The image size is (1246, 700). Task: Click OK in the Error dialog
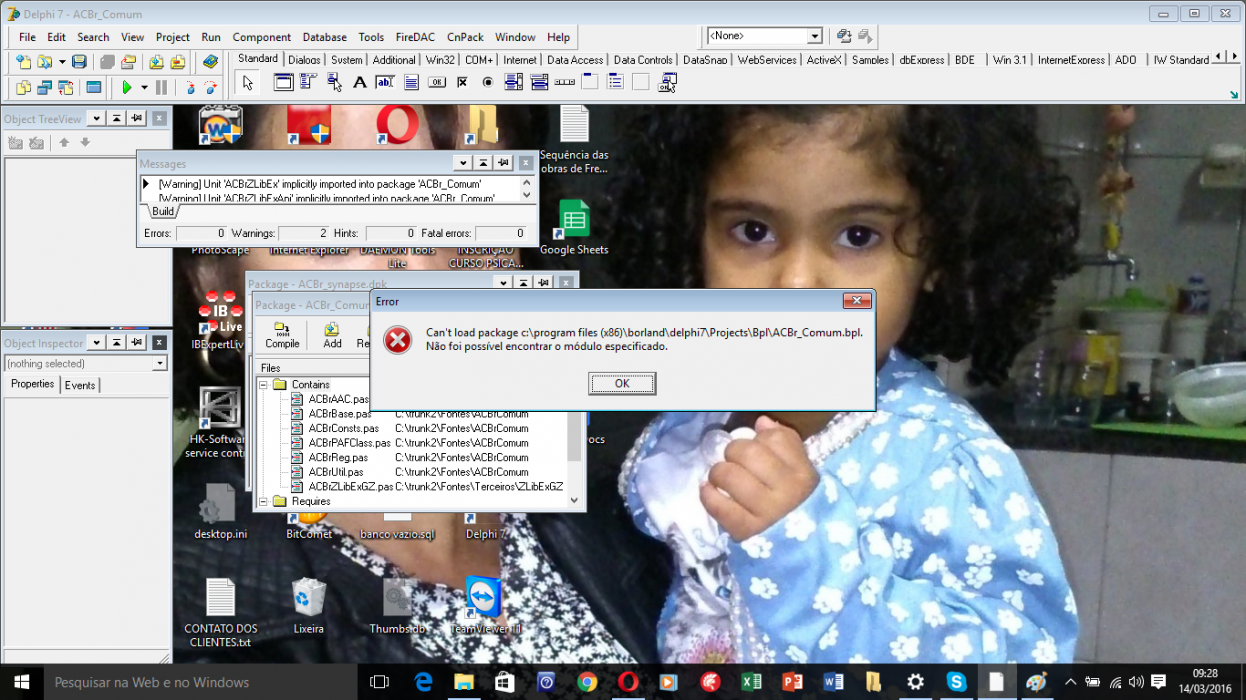click(622, 383)
